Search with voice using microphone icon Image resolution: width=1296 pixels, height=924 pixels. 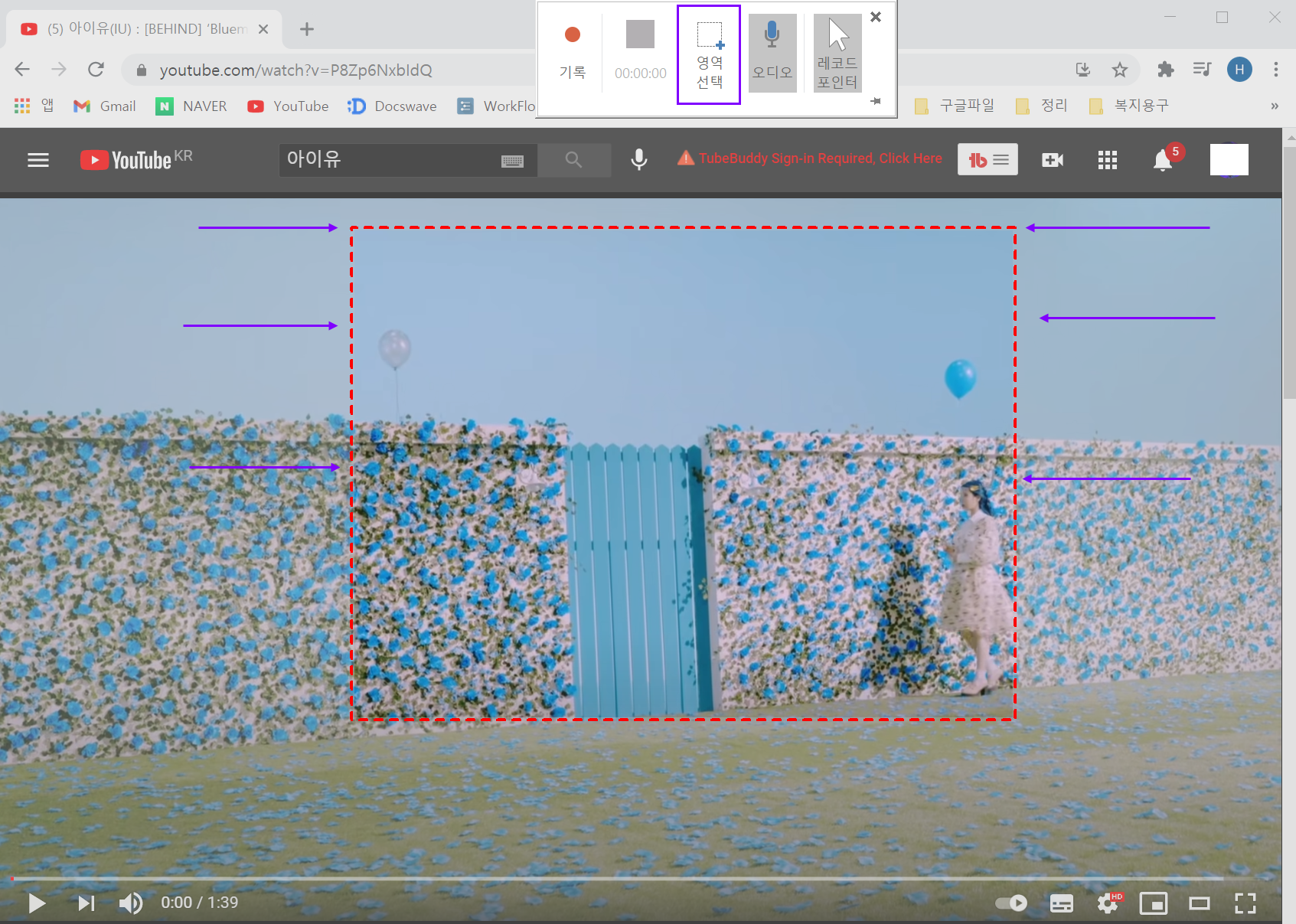tap(639, 159)
